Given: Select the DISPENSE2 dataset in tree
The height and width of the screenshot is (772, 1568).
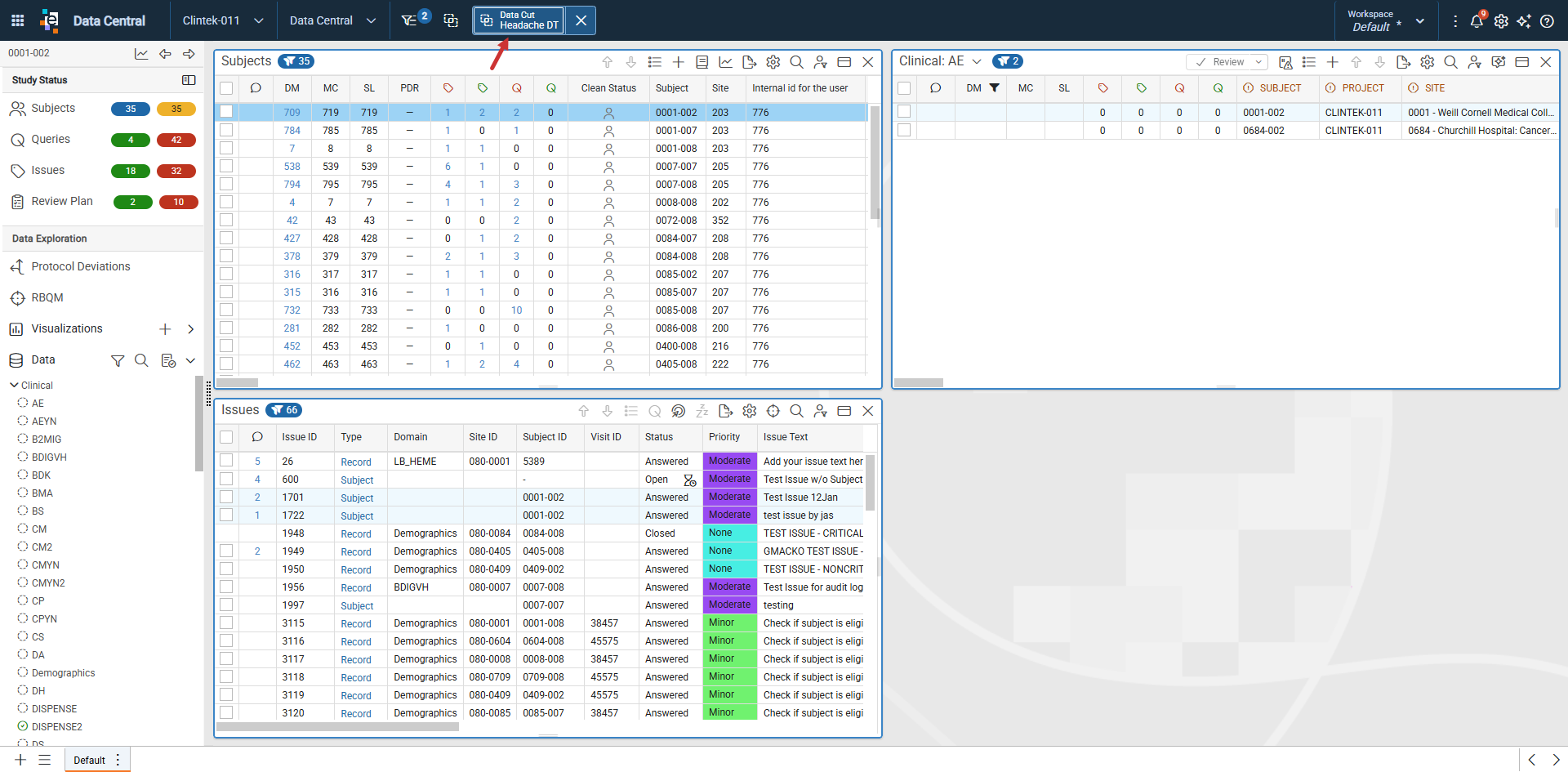Looking at the screenshot, I should (56, 727).
